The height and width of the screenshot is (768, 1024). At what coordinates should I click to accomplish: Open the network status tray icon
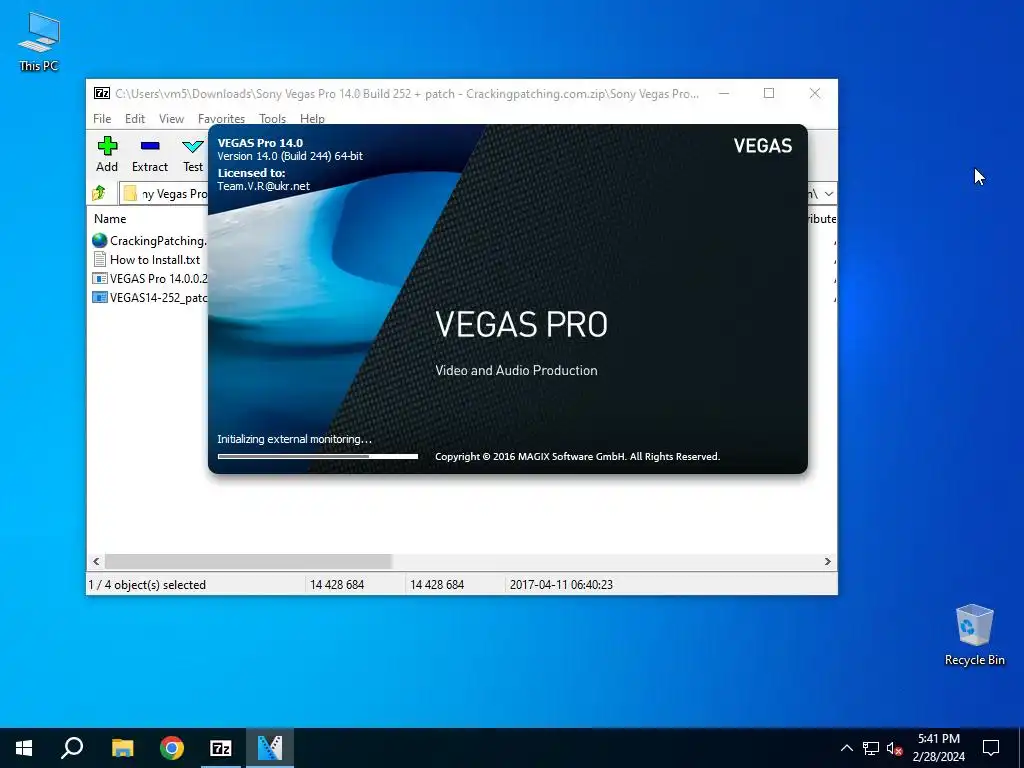[x=871, y=748]
